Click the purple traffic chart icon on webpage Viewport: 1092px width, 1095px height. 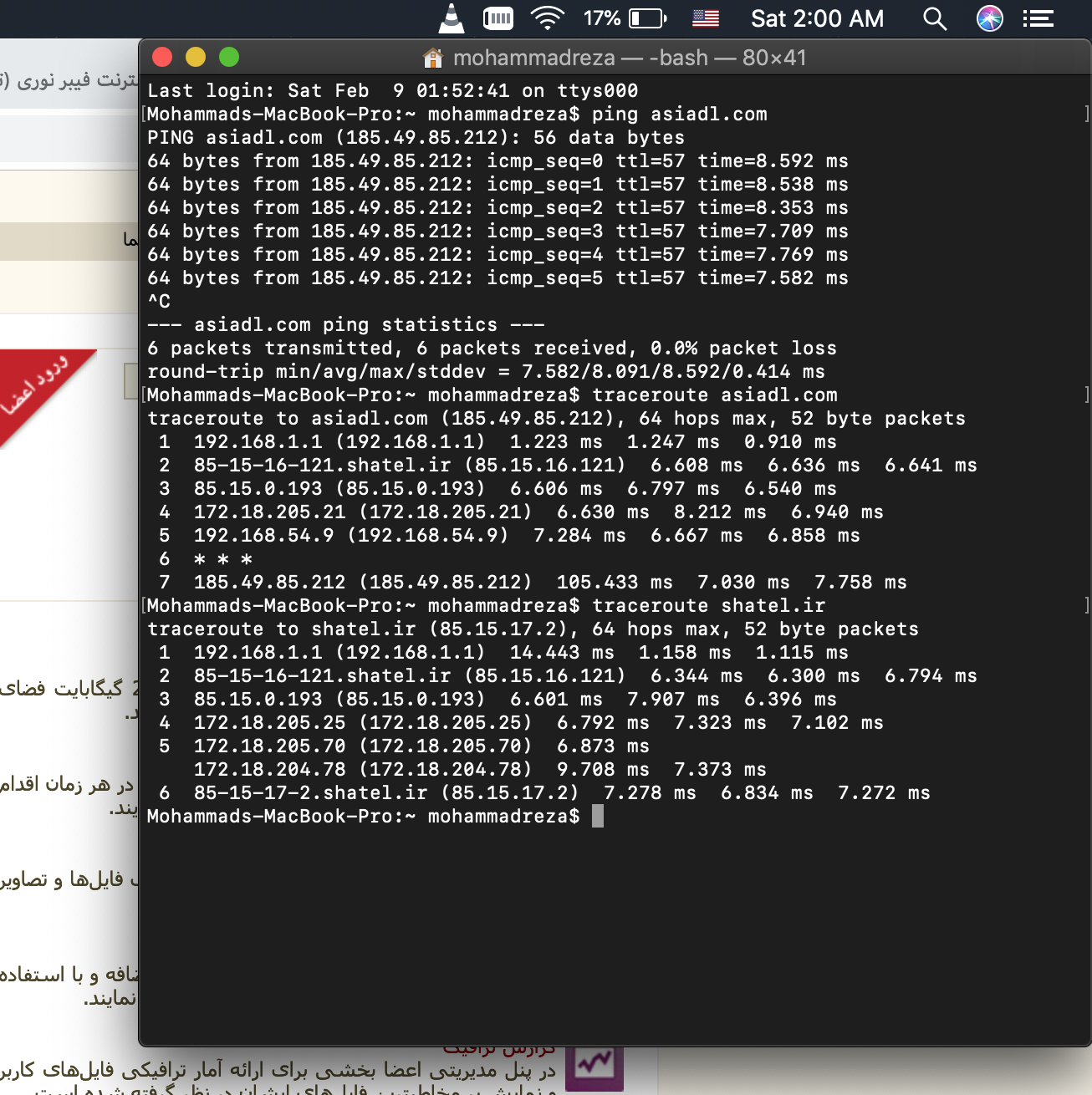click(594, 1066)
